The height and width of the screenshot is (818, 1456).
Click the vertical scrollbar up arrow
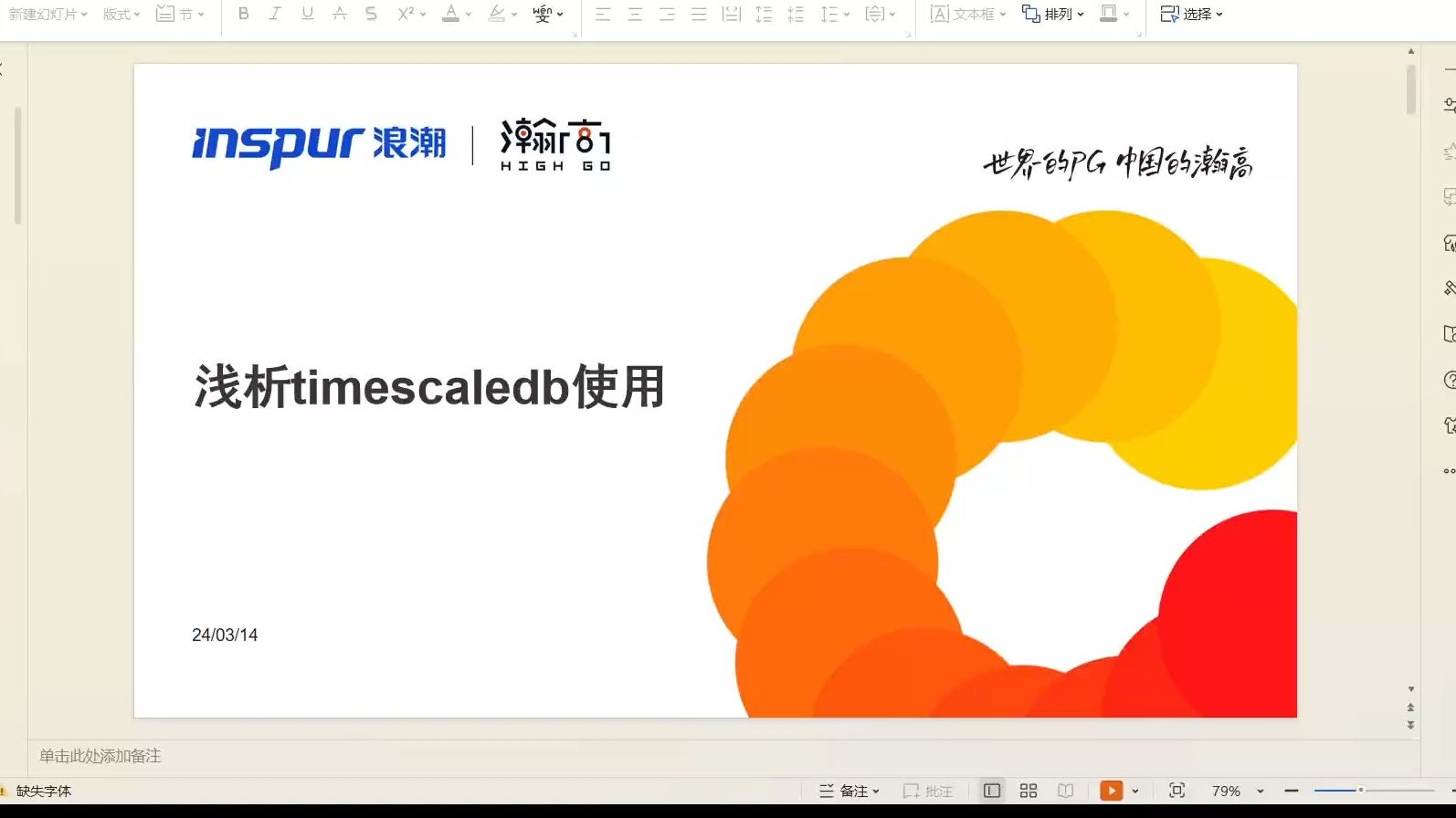(1411, 52)
